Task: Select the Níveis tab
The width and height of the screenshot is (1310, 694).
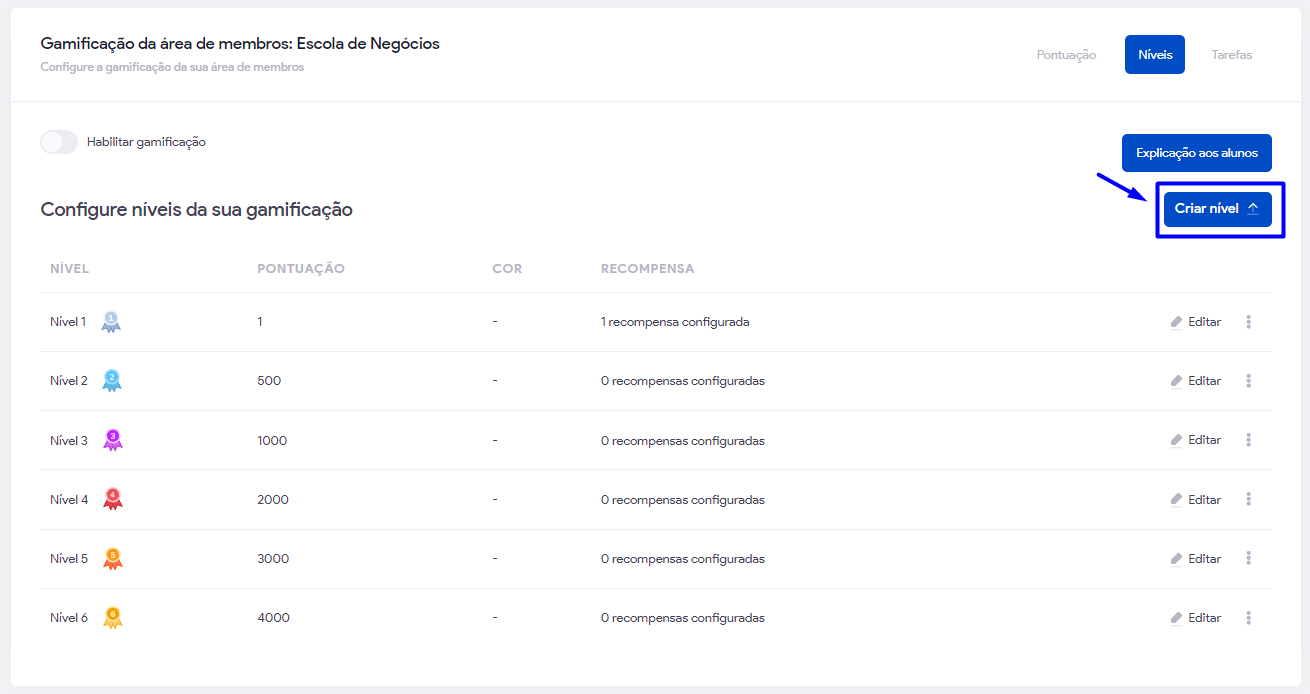Action: tap(1154, 55)
